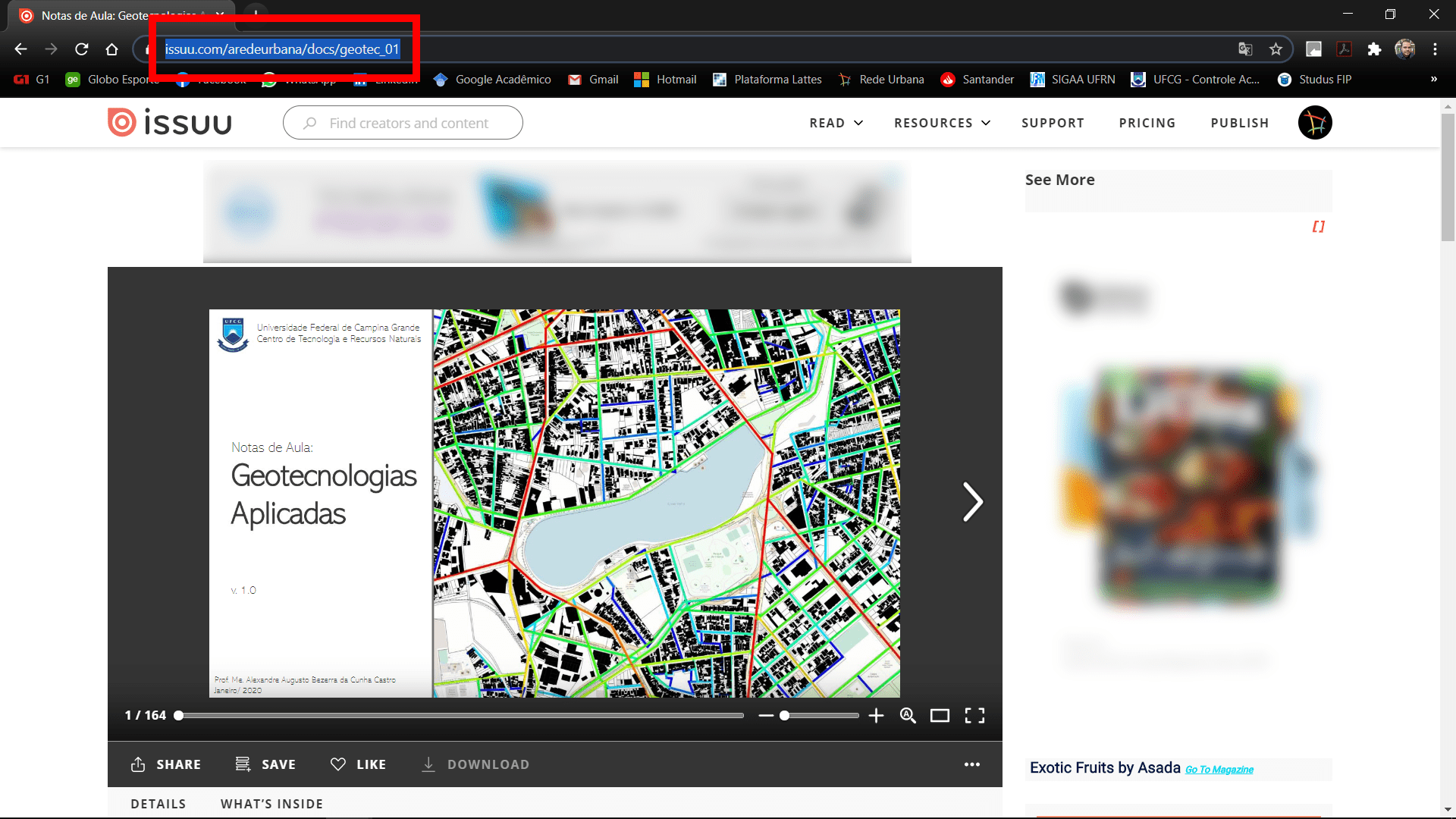Open the READ dropdown menu
The width and height of the screenshot is (1456, 819).
coord(835,122)
